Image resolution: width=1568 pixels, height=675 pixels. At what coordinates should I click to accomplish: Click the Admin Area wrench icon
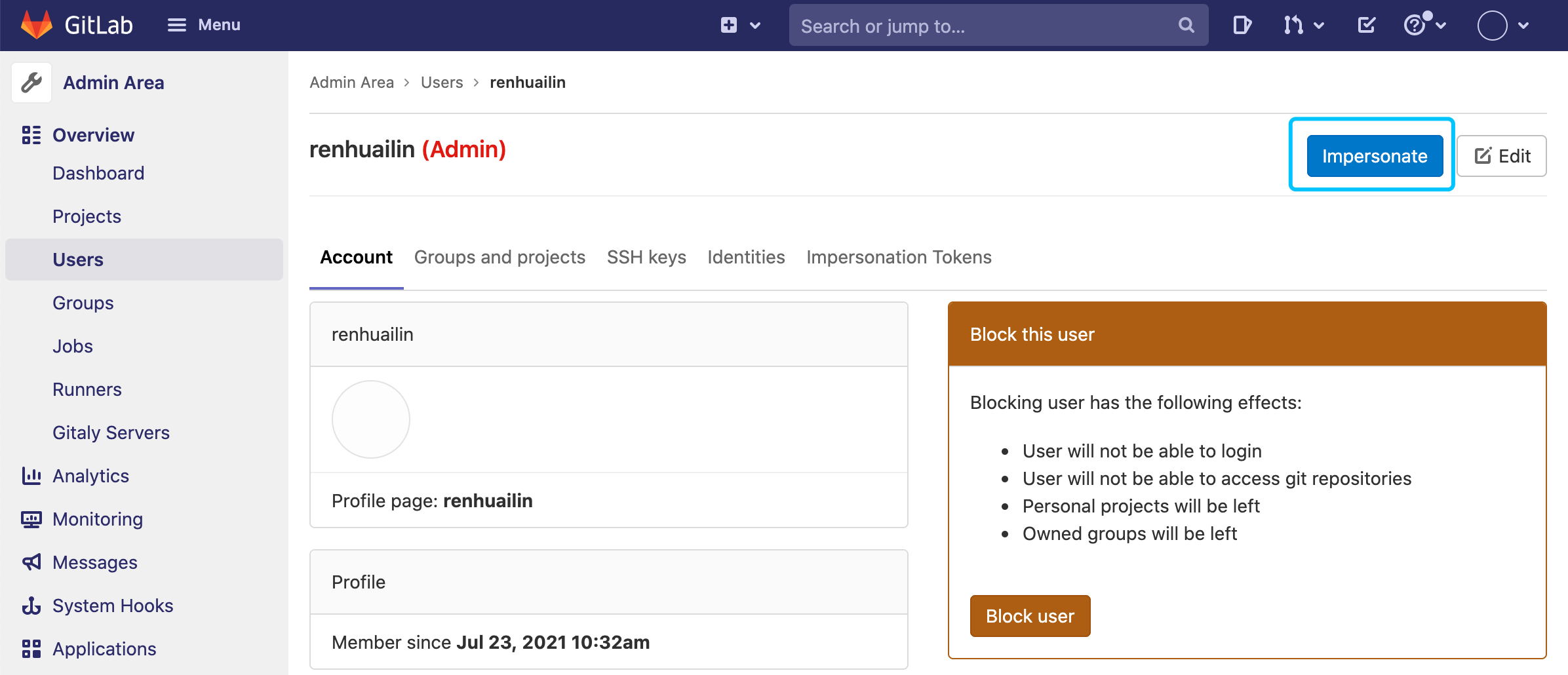[x=31, y=83]
